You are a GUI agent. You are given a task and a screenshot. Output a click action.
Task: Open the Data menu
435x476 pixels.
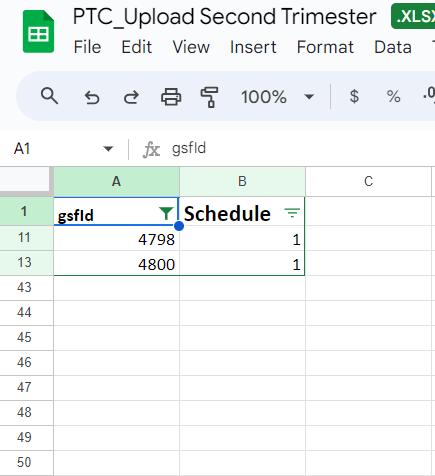pos(393,47)
